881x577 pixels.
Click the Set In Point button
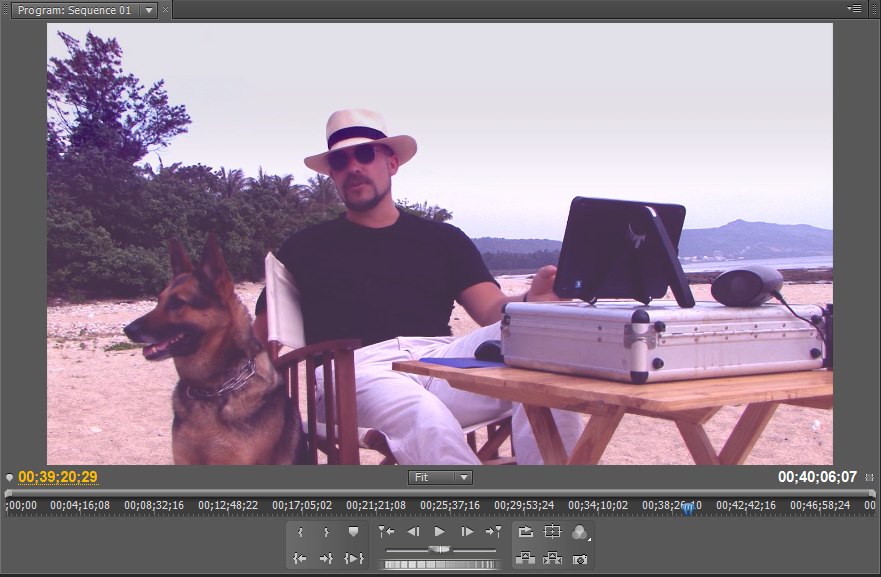[x=300, y=532]
